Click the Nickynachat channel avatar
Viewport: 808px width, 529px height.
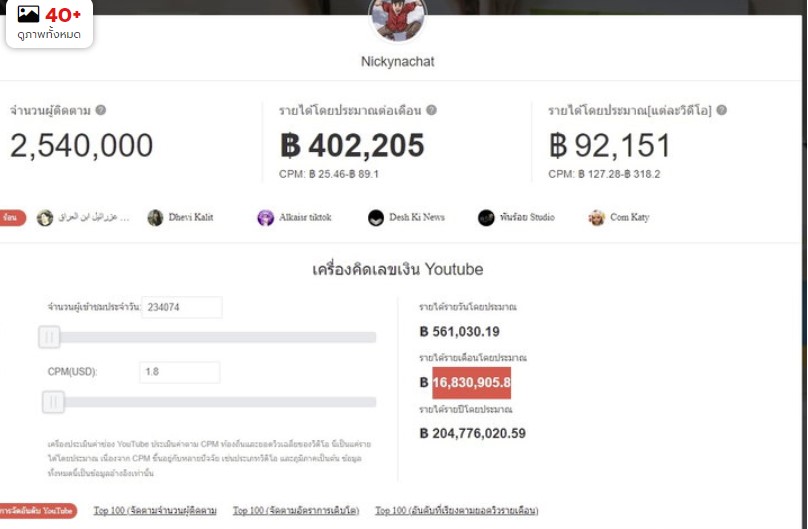pyautogui.click(x=398, y=19)
